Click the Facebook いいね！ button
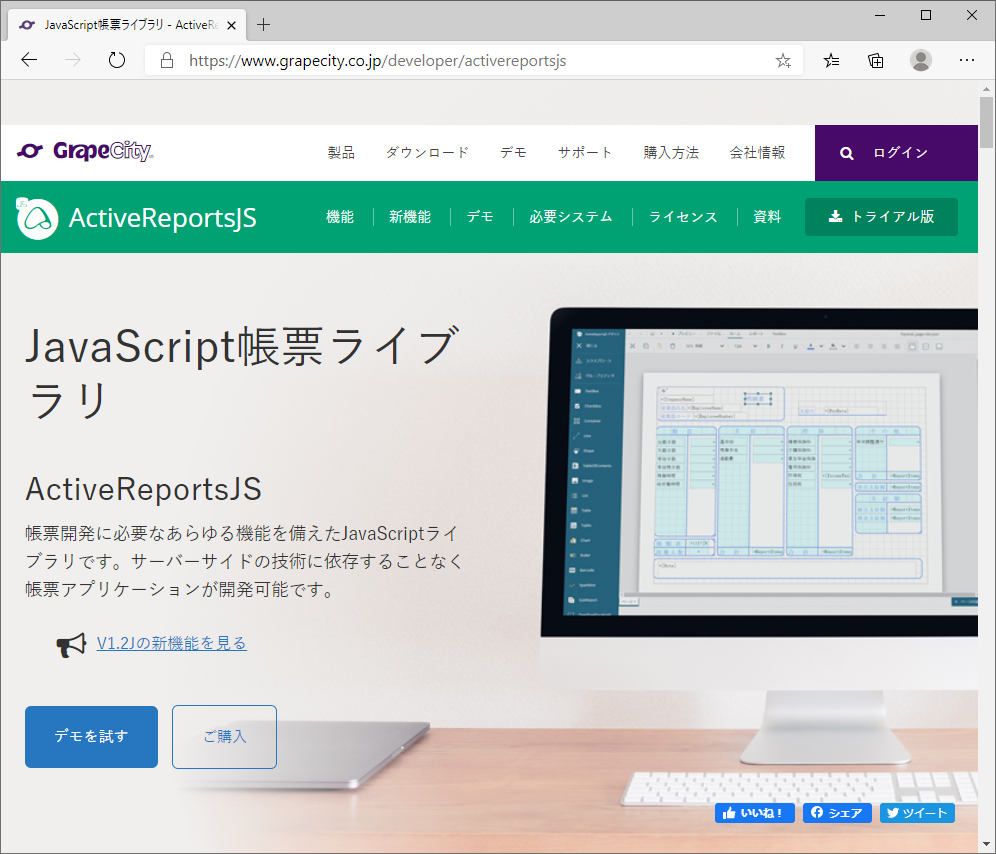The image size is (996, 854). [755, 813]
